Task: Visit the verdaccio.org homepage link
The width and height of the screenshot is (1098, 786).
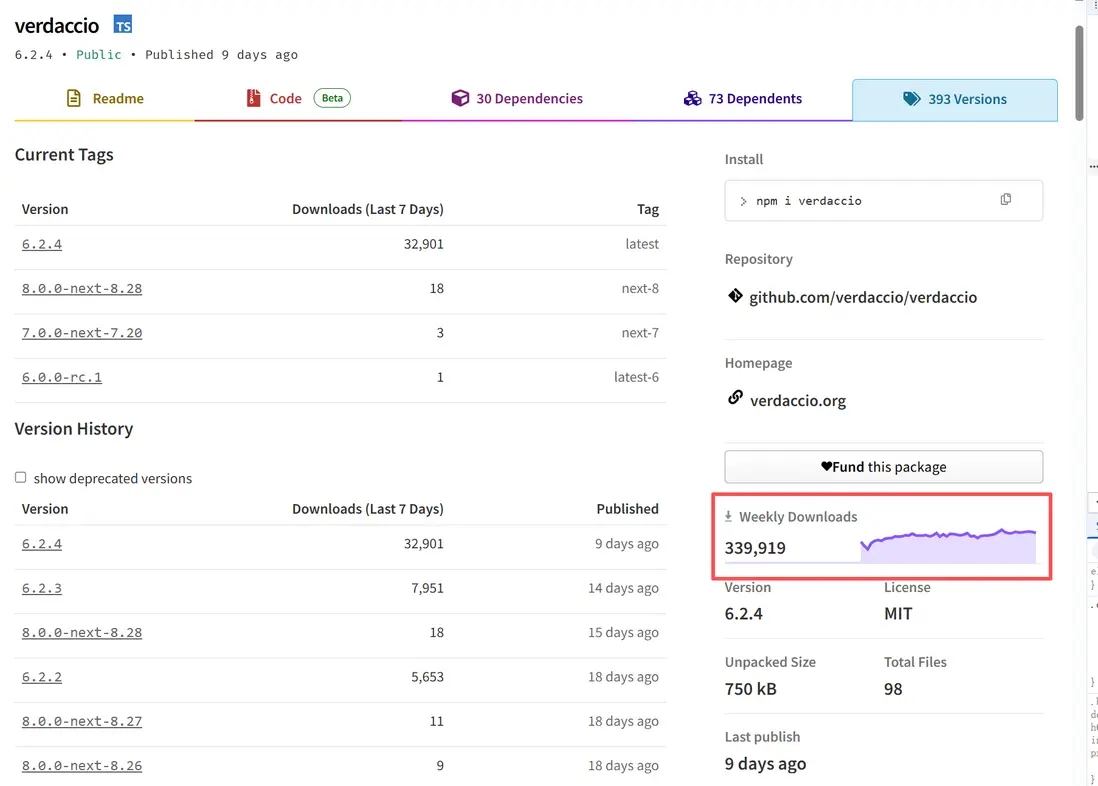Action: coord(797,401)
